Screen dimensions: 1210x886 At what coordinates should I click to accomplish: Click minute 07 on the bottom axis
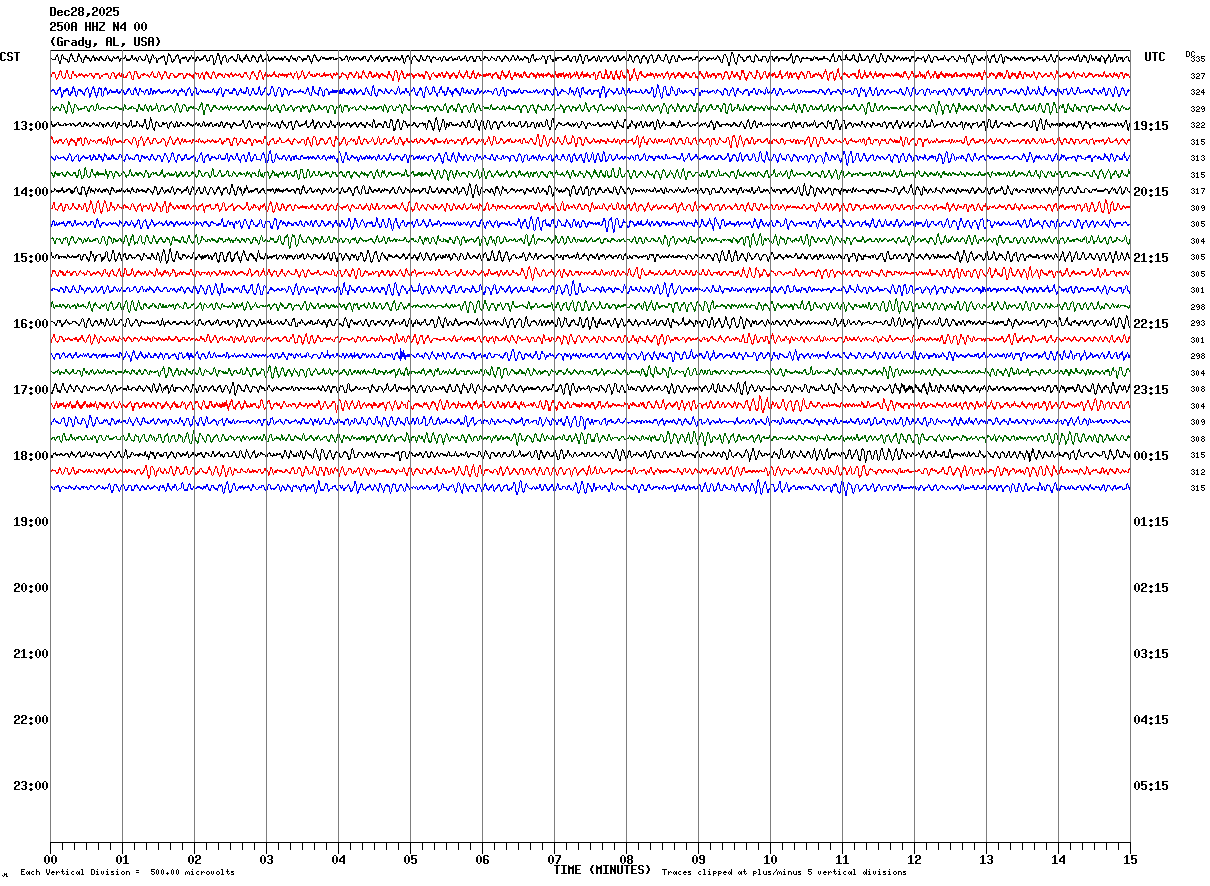point(555,860)
